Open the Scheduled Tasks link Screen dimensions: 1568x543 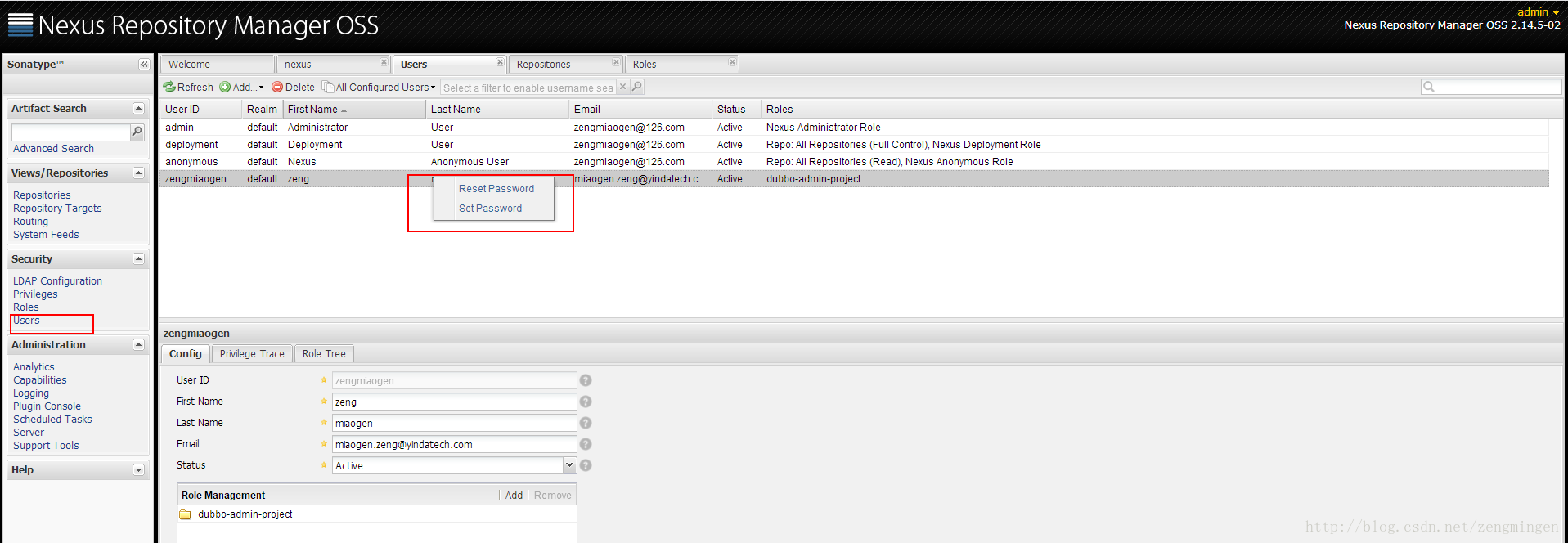click(x=52, y=420)
